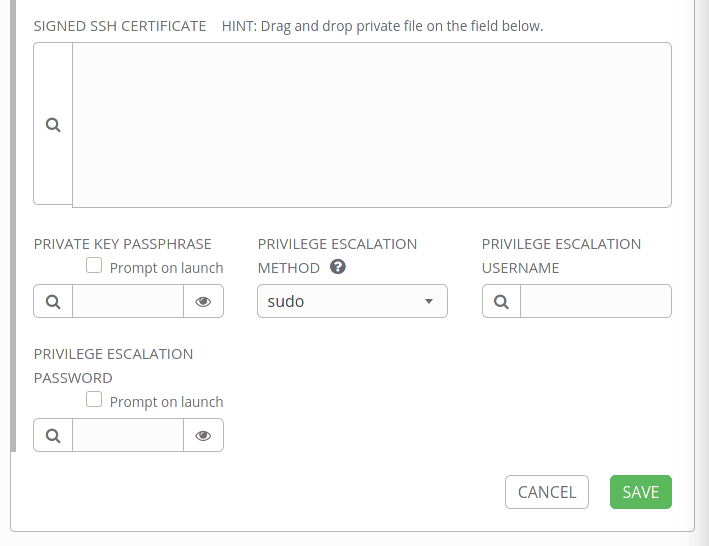
Task: Click the search icon for Private Key Passphrase
Action: (53, 301)
